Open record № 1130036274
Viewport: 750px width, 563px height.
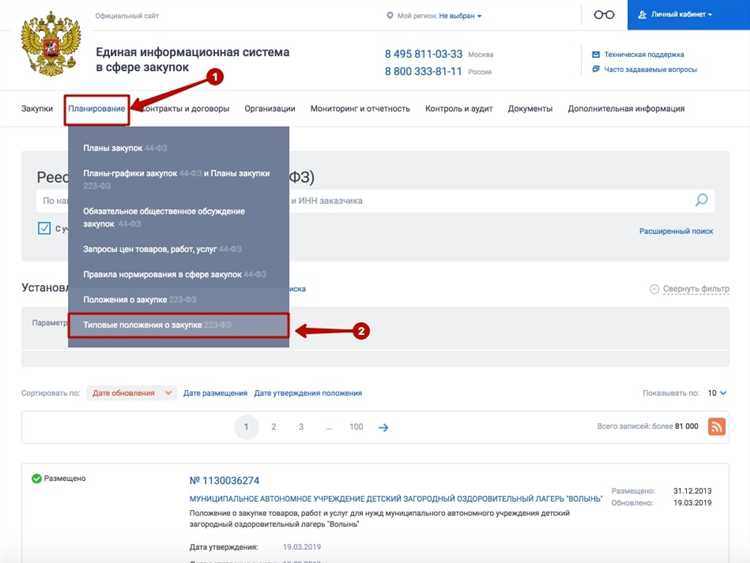[224, 480]
